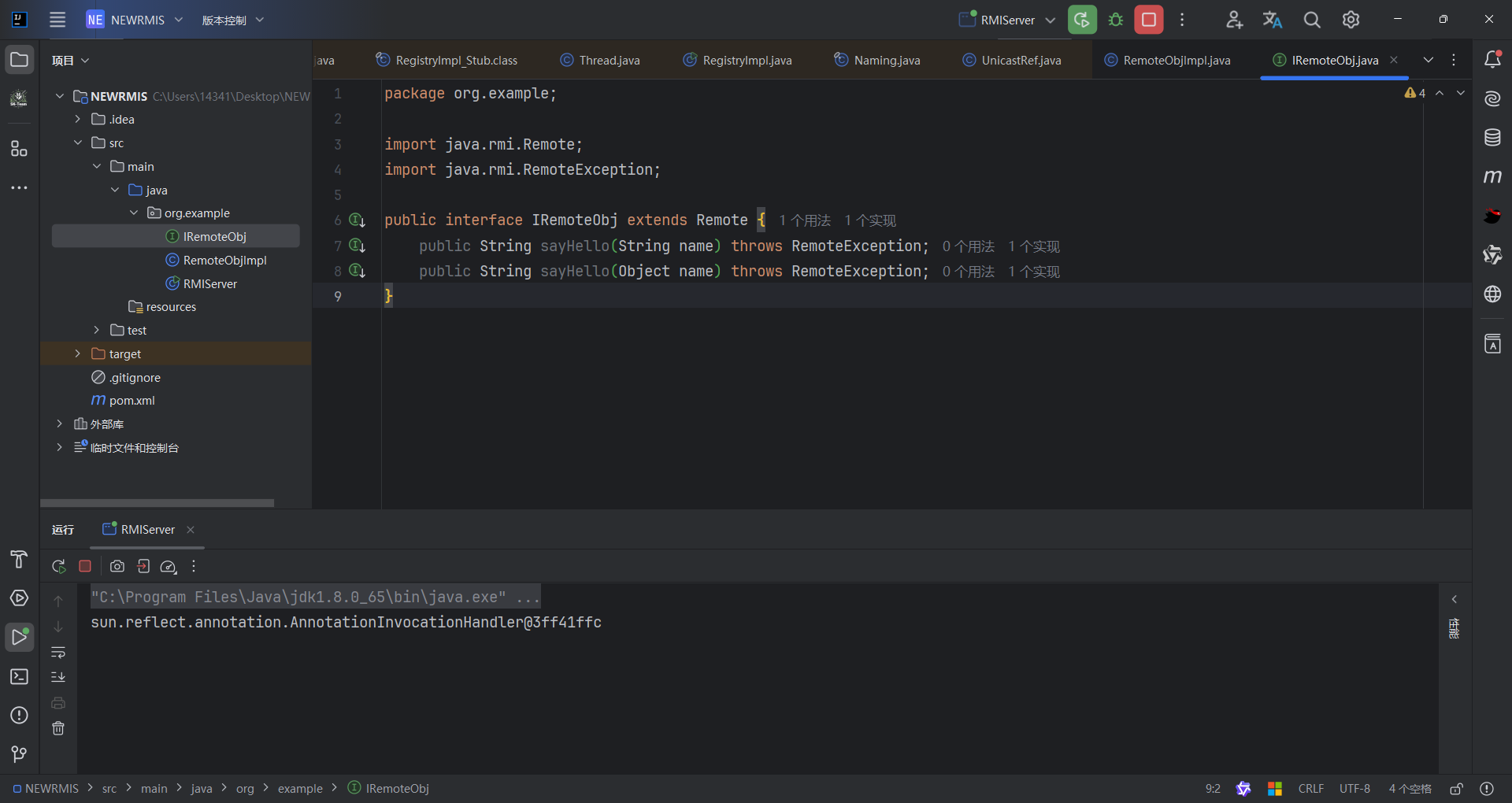Close the RMIServer run tab

point(191,530)
